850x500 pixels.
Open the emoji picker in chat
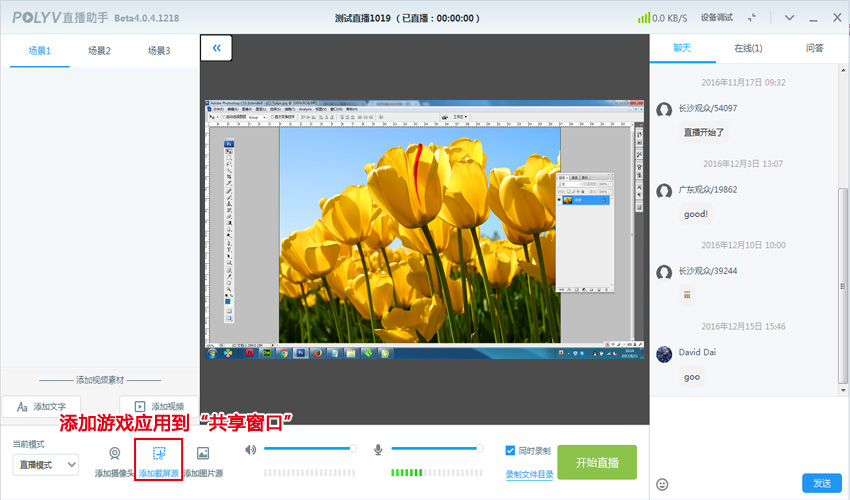662,484
